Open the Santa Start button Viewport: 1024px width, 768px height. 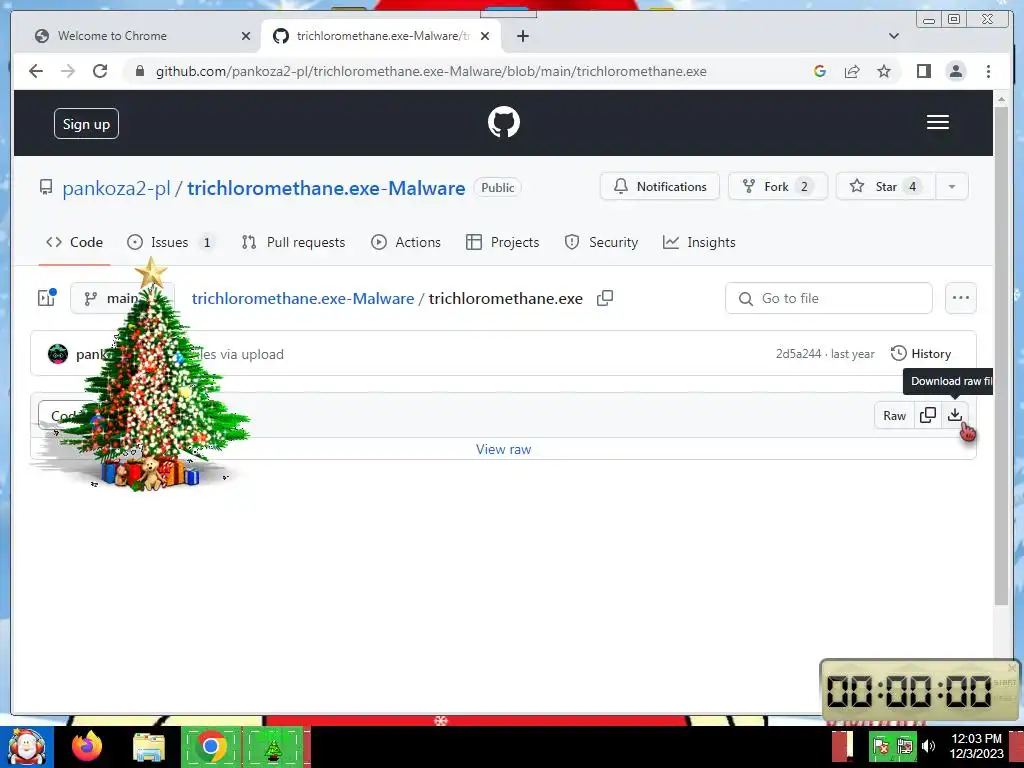[x=26, y=747]
